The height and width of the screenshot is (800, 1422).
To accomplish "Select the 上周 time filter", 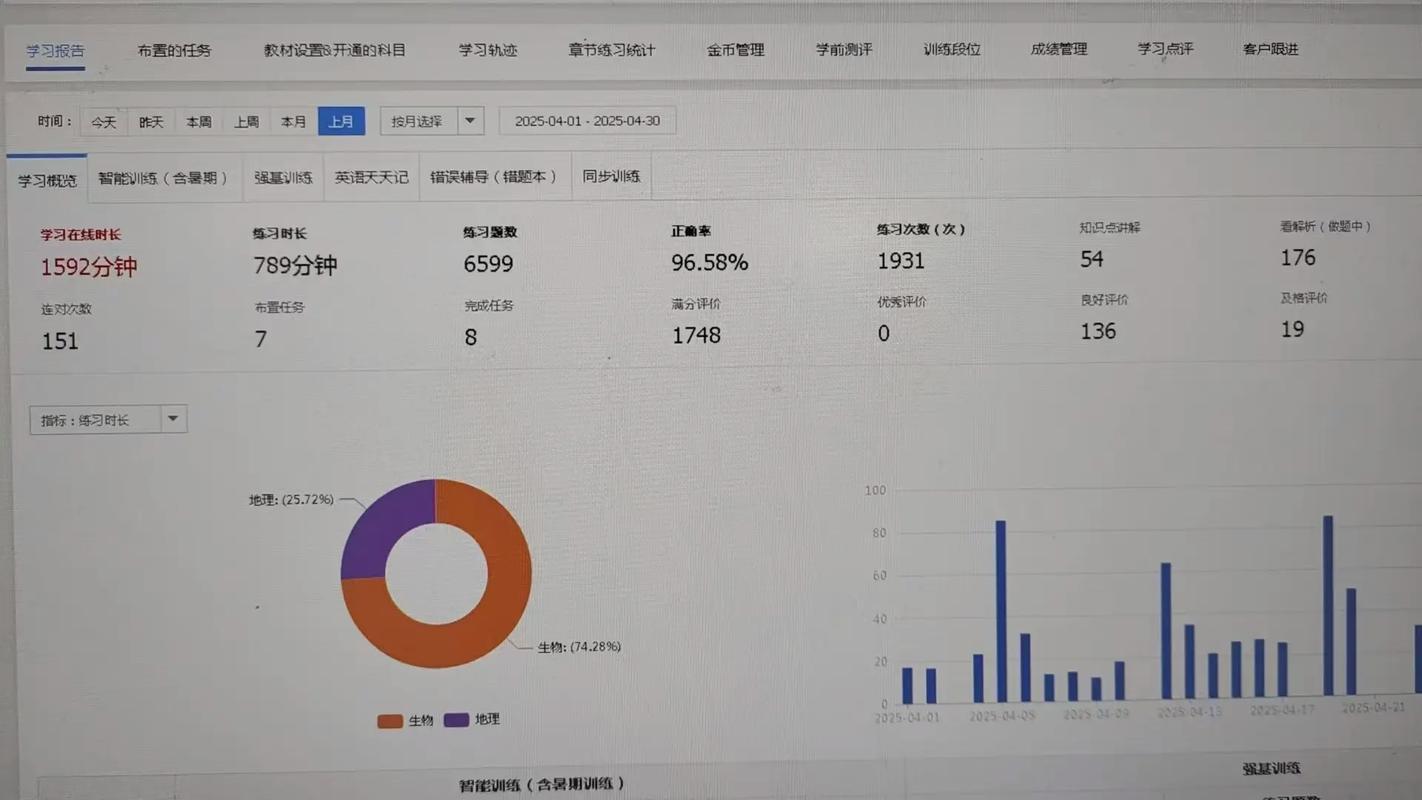I will 246,122.
